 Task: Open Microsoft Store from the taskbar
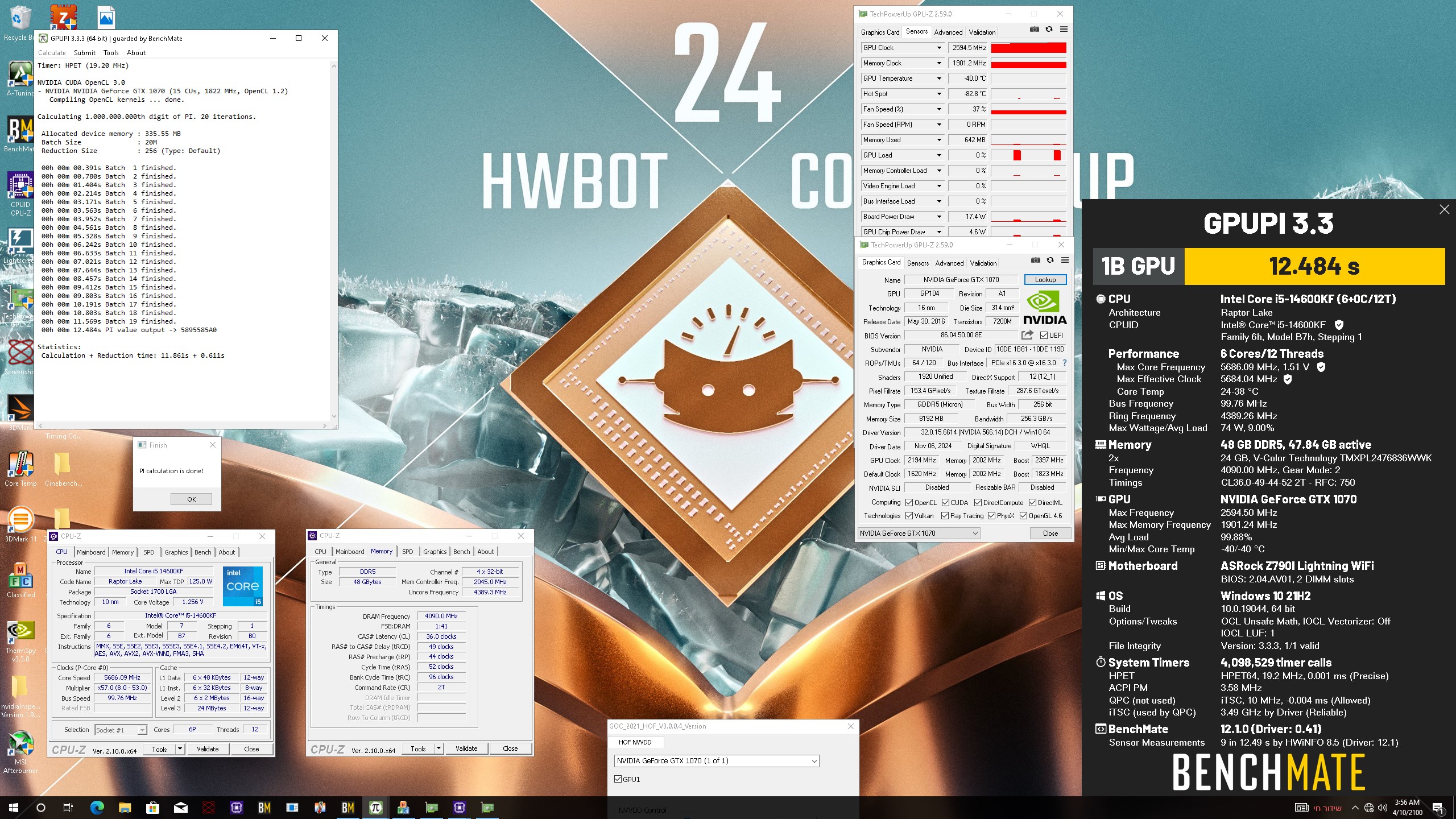[x=152, y=808]
